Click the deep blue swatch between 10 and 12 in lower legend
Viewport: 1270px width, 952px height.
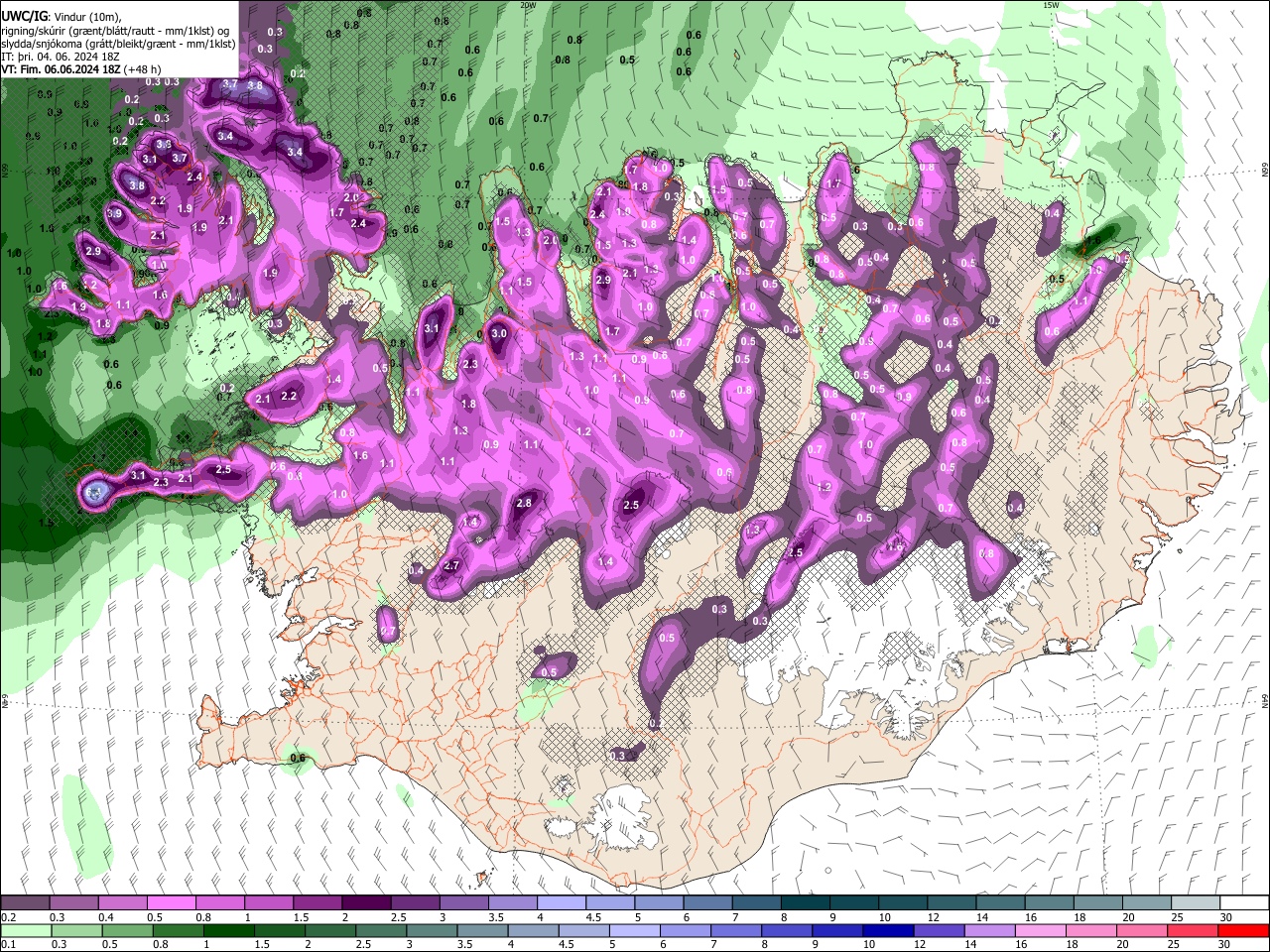887,931
